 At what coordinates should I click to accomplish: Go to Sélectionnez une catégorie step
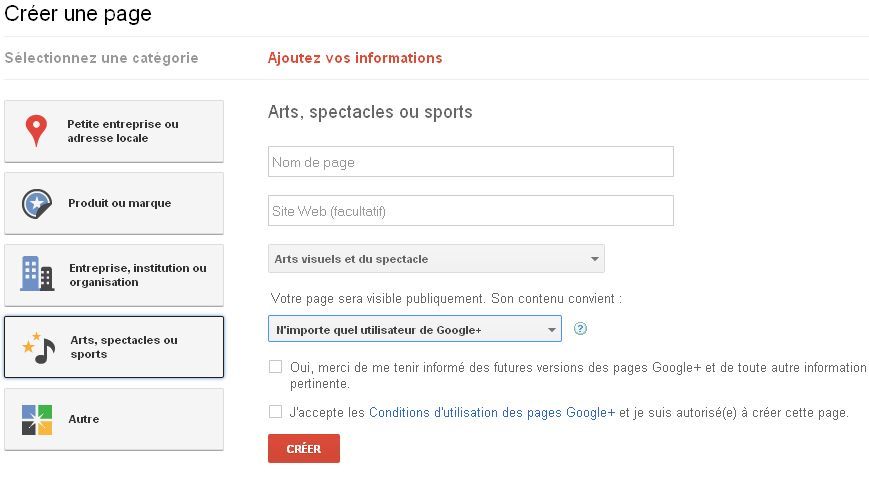[101, 58]
